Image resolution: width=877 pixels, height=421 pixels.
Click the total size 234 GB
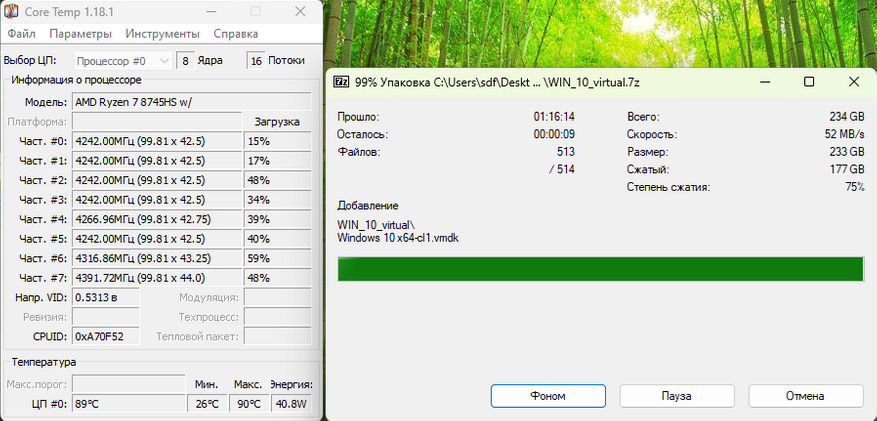click(847, 117)
